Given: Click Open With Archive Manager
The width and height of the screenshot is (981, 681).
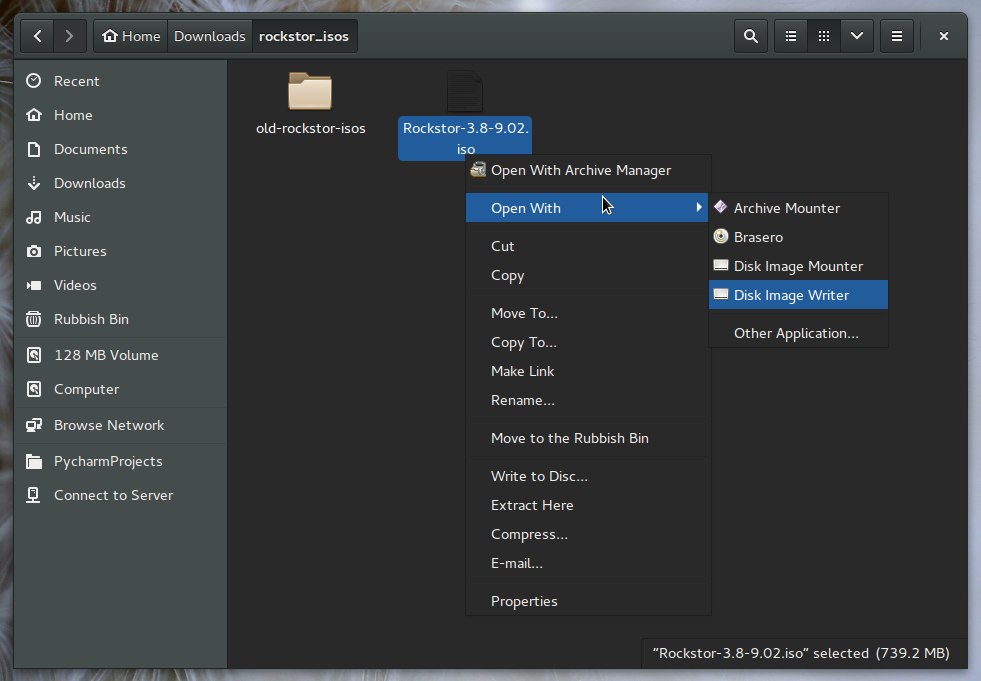Looking at the screenshot, I should 580,170.
